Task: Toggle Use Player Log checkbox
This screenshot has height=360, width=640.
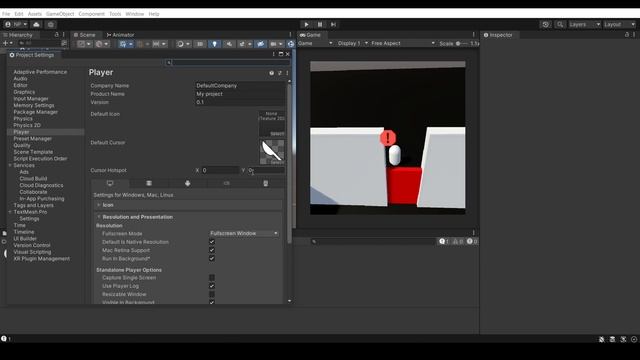Action: [x=212, y=286]
